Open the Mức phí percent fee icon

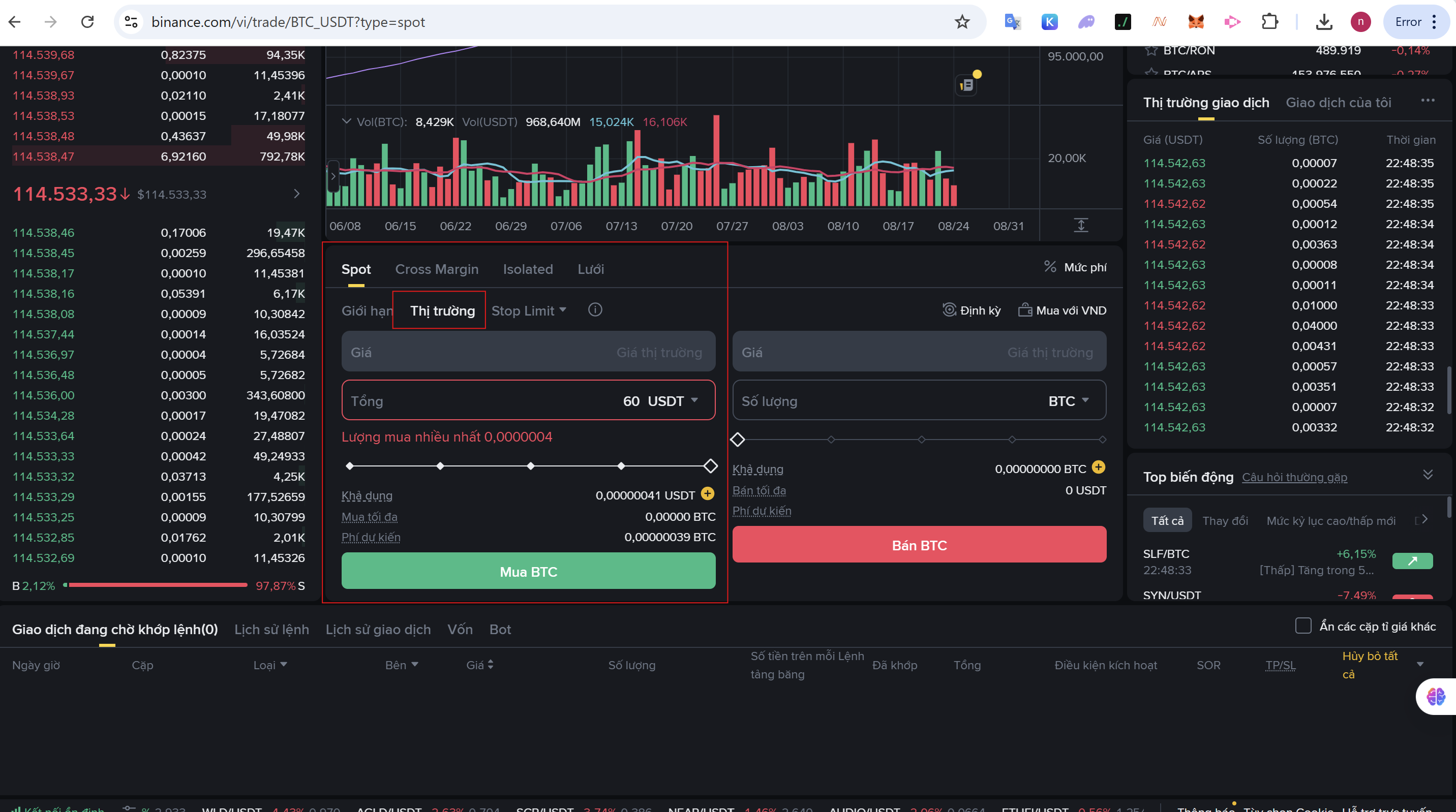[1050, 267]
